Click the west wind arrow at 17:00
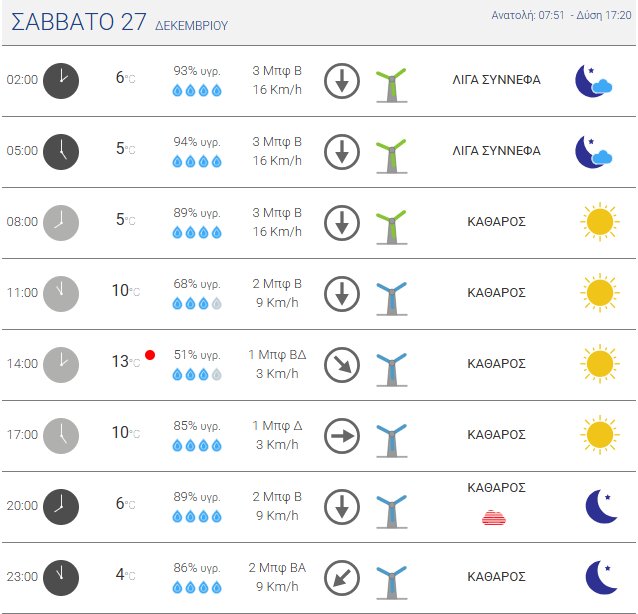 [x=342, y=435]
